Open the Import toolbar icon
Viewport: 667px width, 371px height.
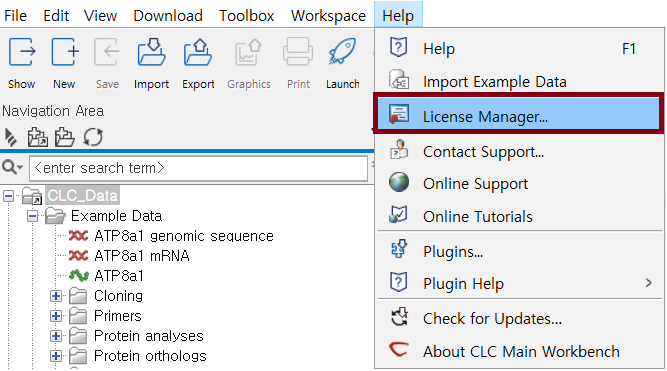tap(151, 51)
